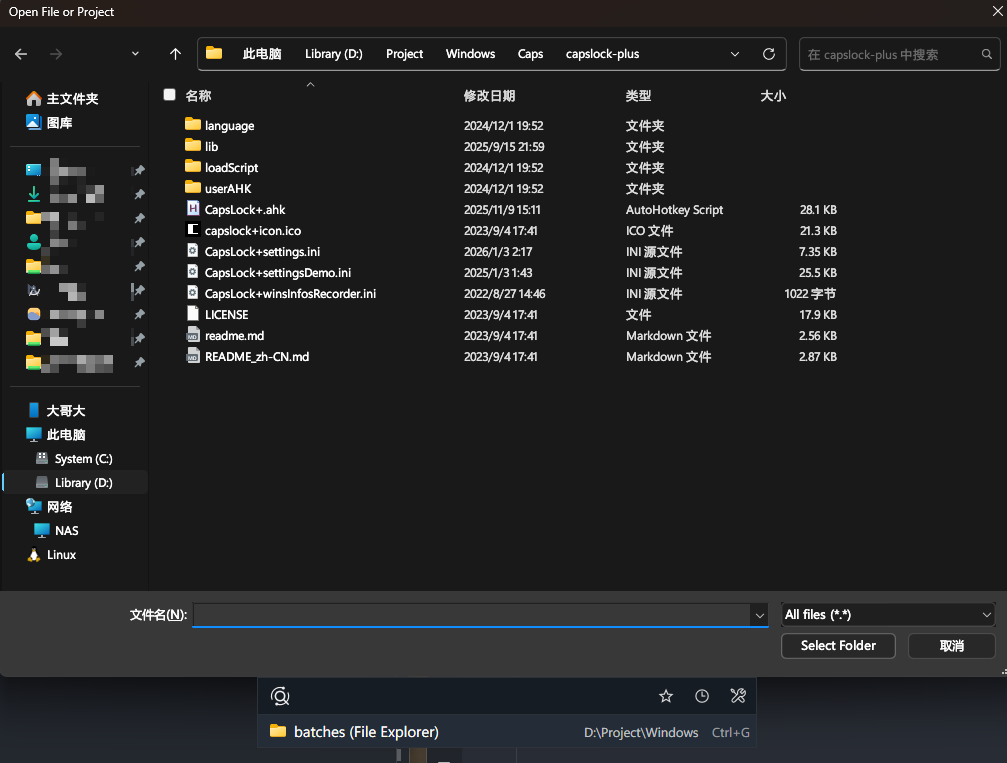This screenshot has width=1007, height=763.
Task: Sort files by 修改日期 column header
Action: [x=489, y=96]
